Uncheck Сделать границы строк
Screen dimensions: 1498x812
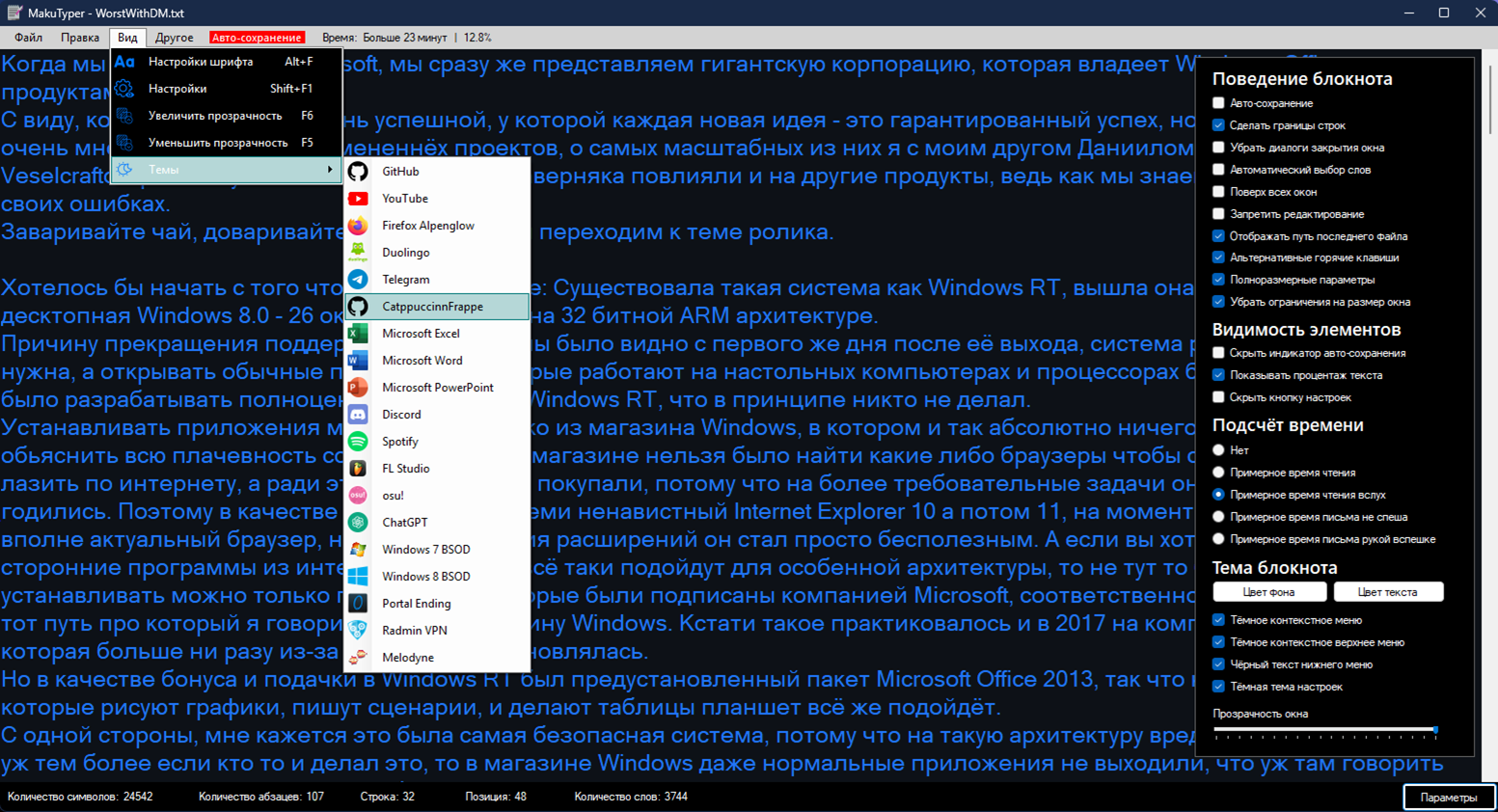pos(1218,125)
